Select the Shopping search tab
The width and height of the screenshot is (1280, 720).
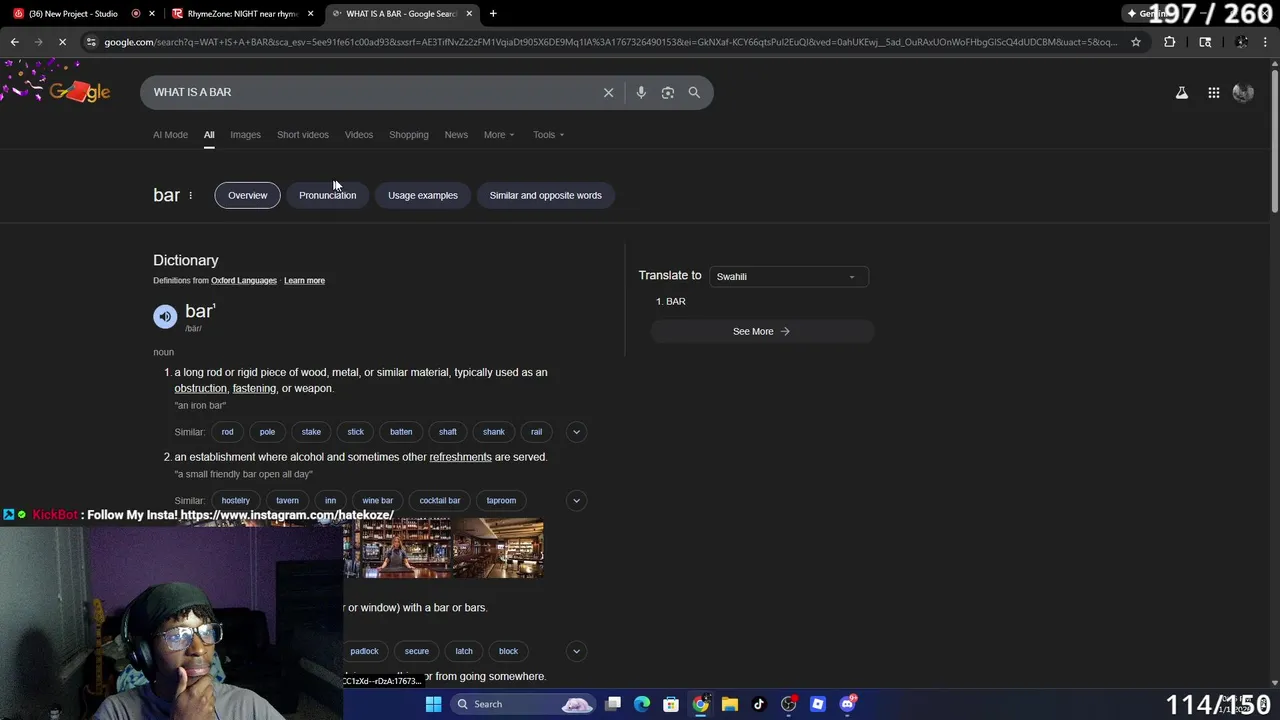[409, 135]
